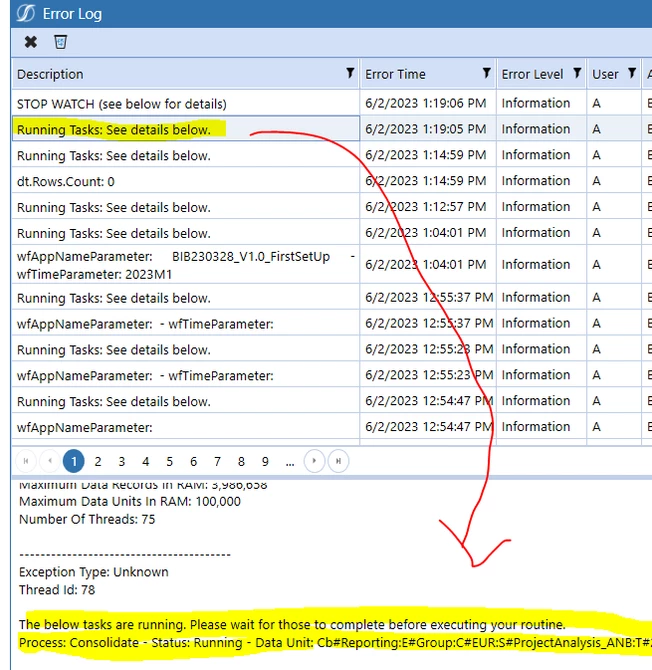This screenshot has width=652, height=670.
Task: Sort by the Description column header
Action: (x=50, y=74)
